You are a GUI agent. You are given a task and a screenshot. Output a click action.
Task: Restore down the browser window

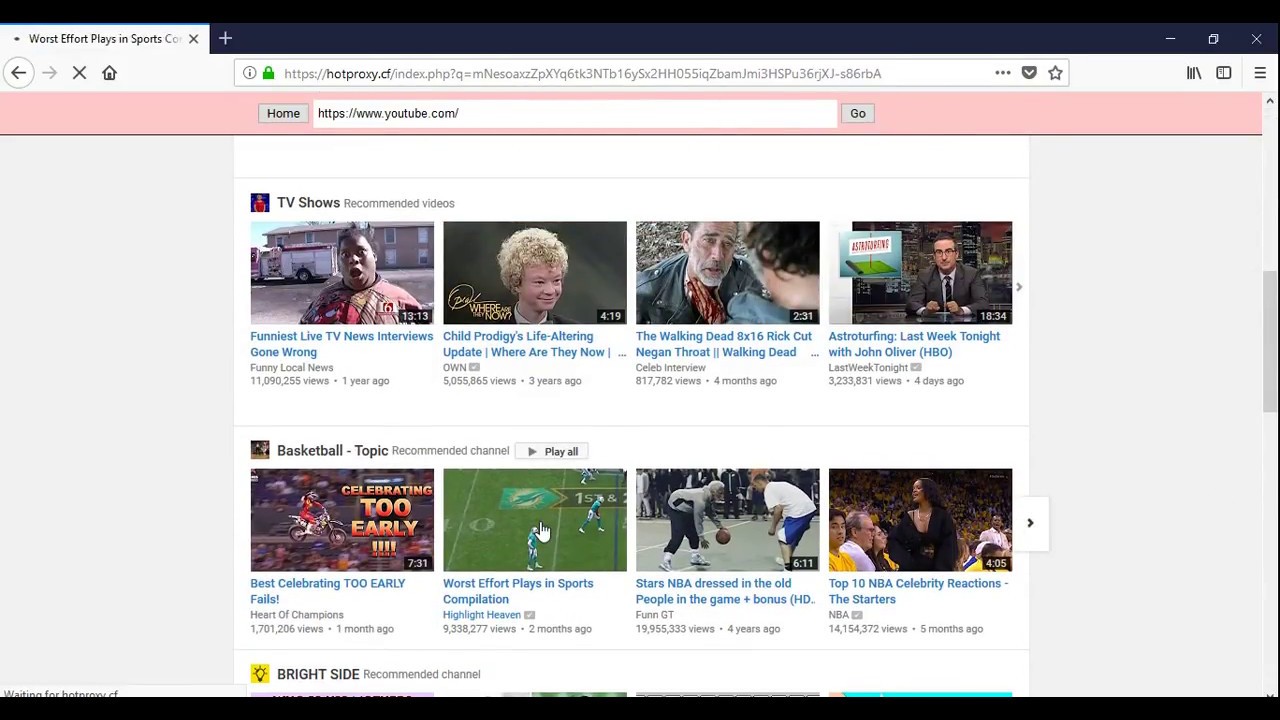tap(1213, 39)
